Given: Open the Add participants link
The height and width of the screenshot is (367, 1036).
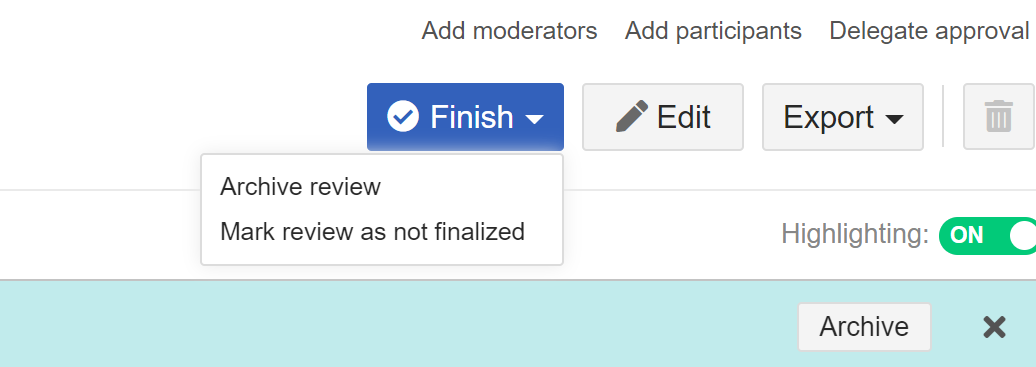Looking at the screenshot, I should (713, 30).
